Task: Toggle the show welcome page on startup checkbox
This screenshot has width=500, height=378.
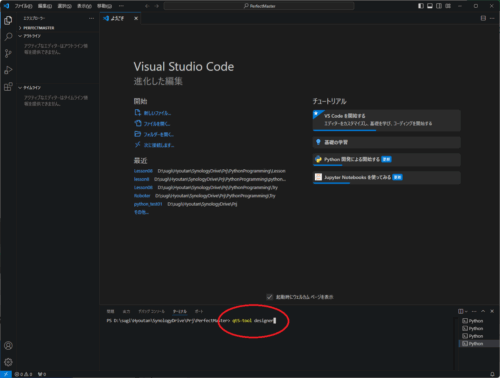Action: pos(270,297)
